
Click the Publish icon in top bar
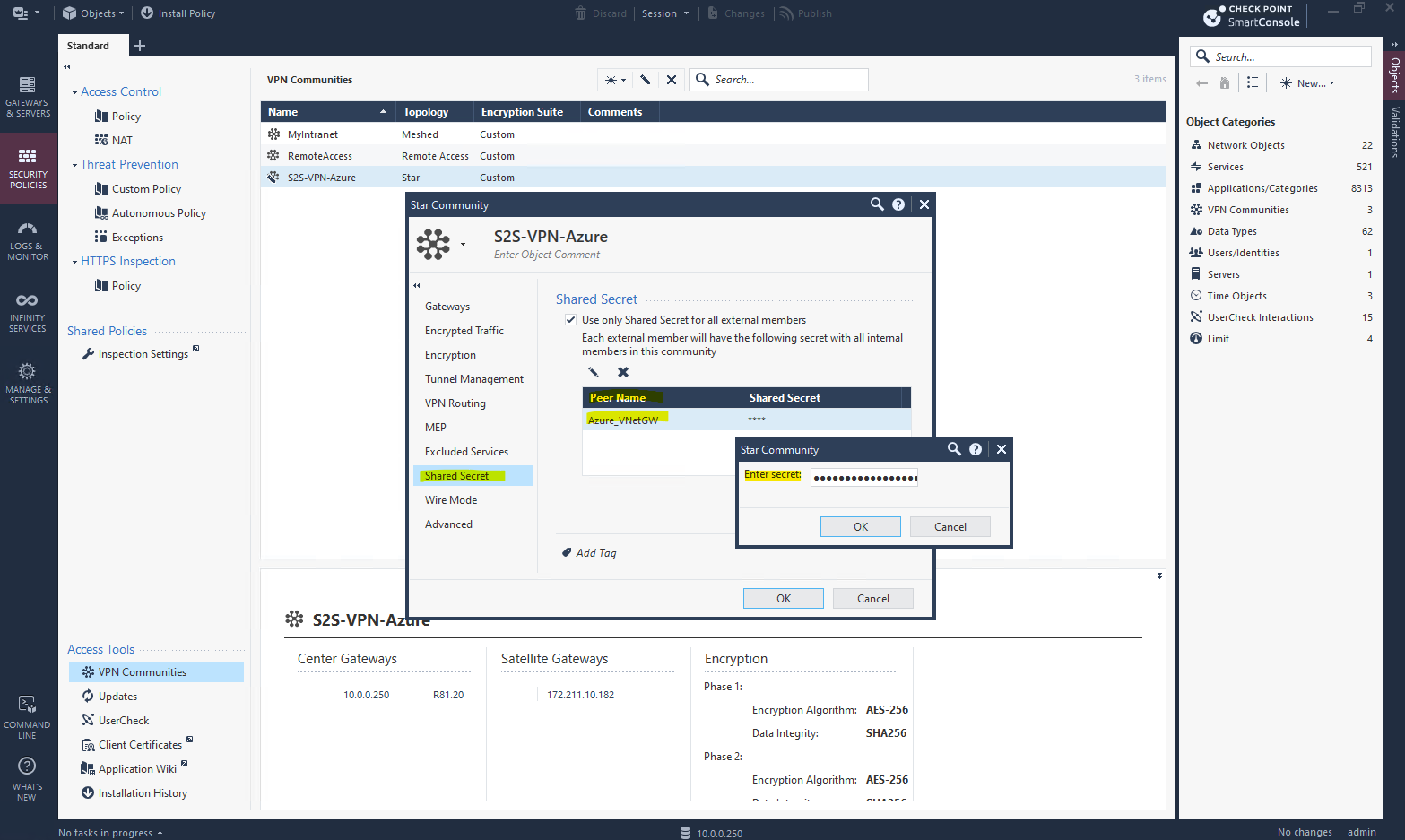click(786, 13)
